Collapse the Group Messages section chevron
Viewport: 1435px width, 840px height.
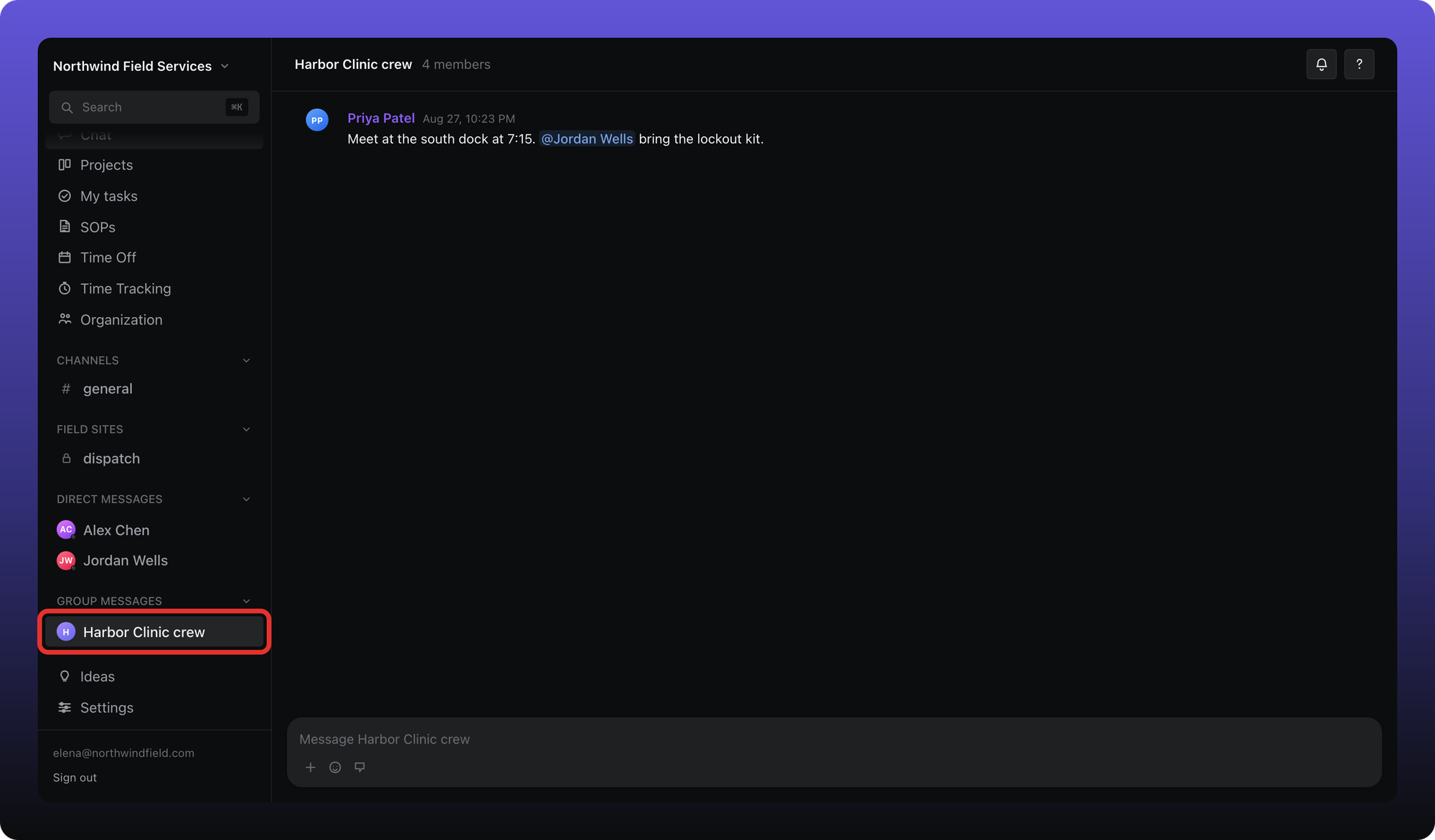246,601
